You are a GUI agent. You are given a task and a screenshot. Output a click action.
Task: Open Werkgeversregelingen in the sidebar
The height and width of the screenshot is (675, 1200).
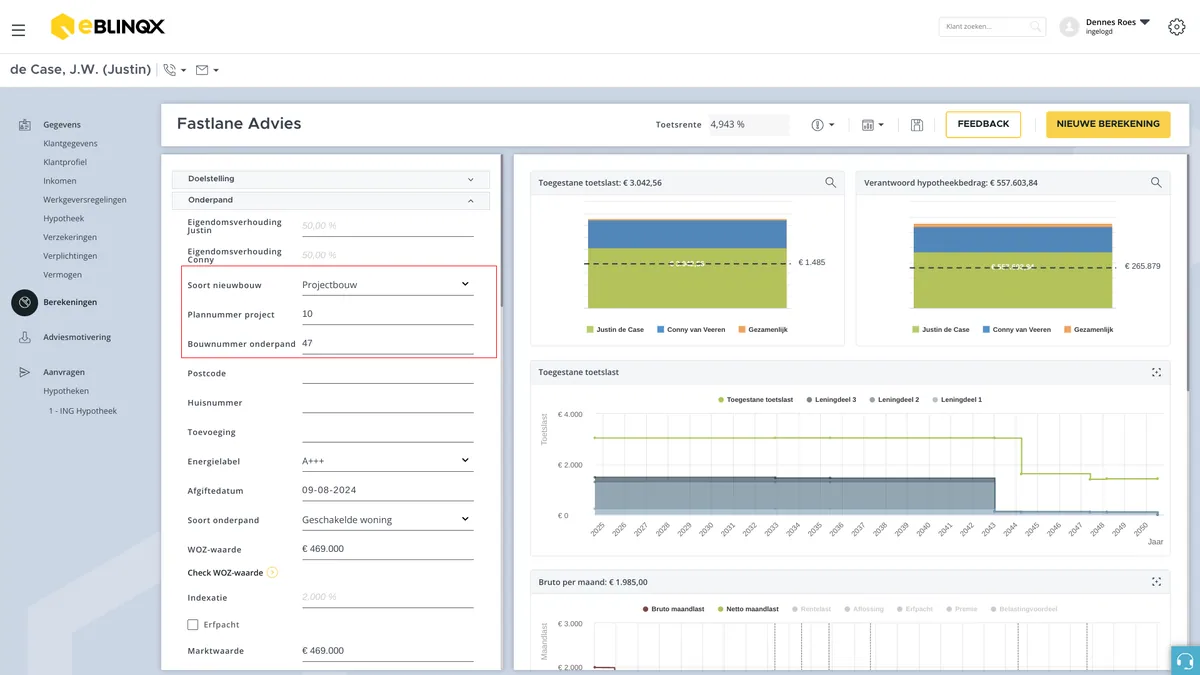(x=85, y=200)
